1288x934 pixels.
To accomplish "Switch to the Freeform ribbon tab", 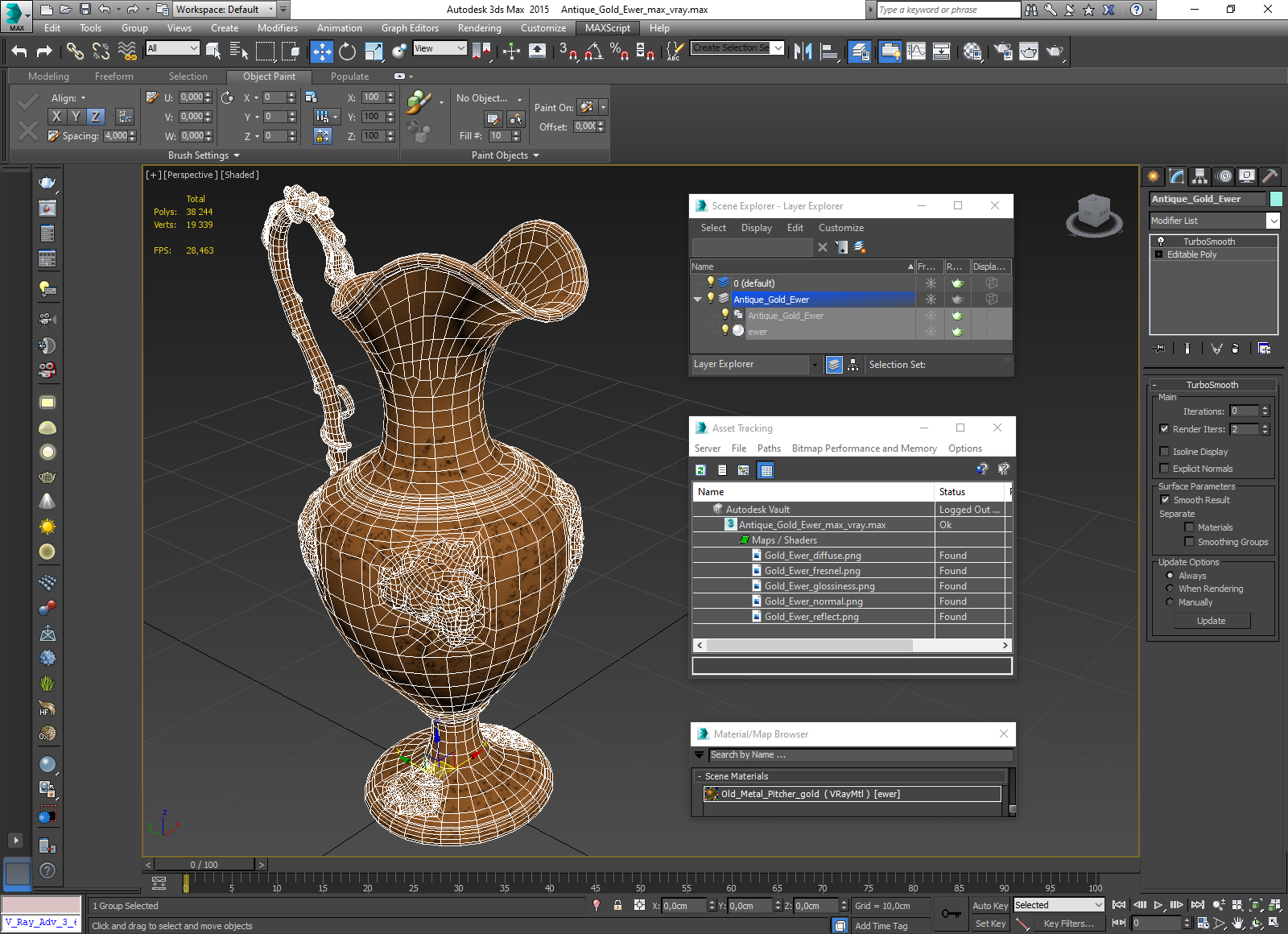I will 114,76.
